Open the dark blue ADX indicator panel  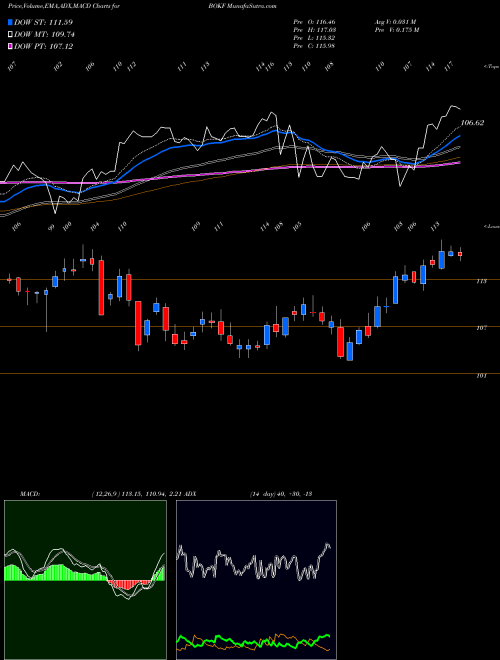click(x=256, y=580)
